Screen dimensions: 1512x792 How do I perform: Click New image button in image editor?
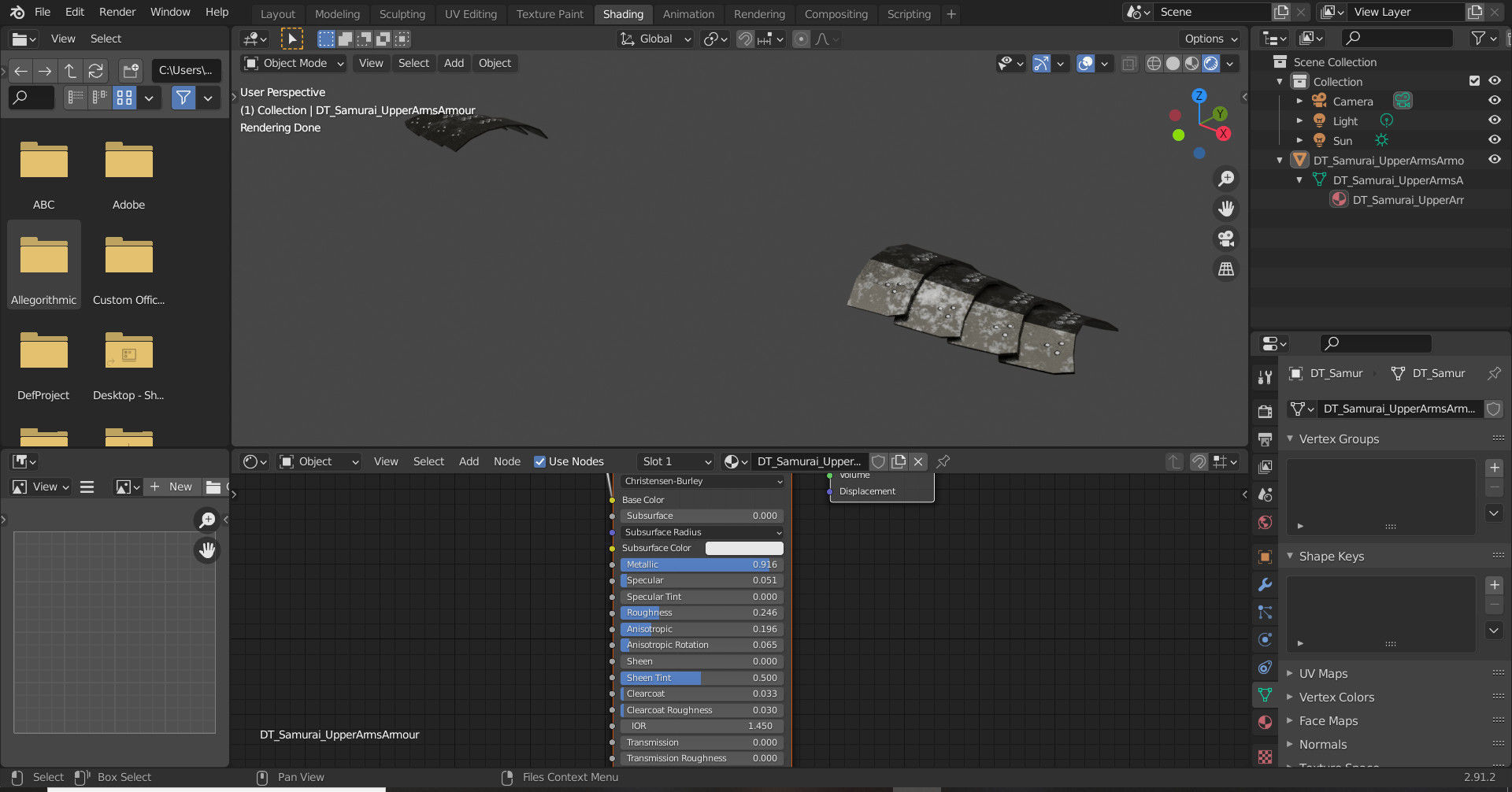(172, 487)
